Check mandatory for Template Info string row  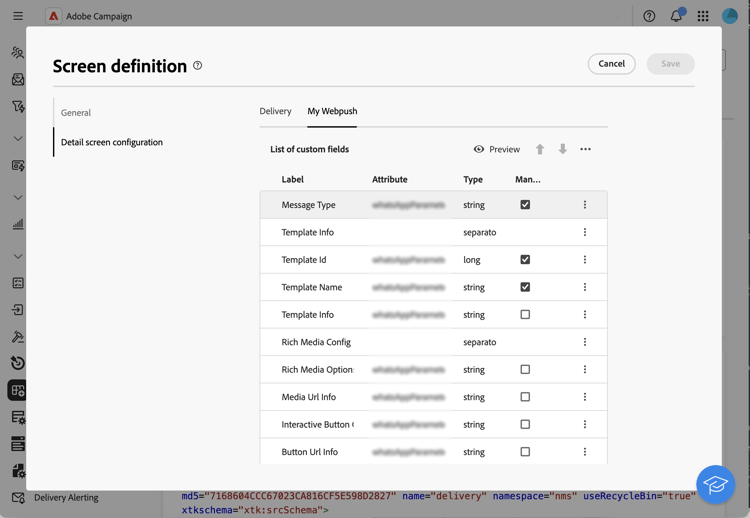[x=525, y=315]
